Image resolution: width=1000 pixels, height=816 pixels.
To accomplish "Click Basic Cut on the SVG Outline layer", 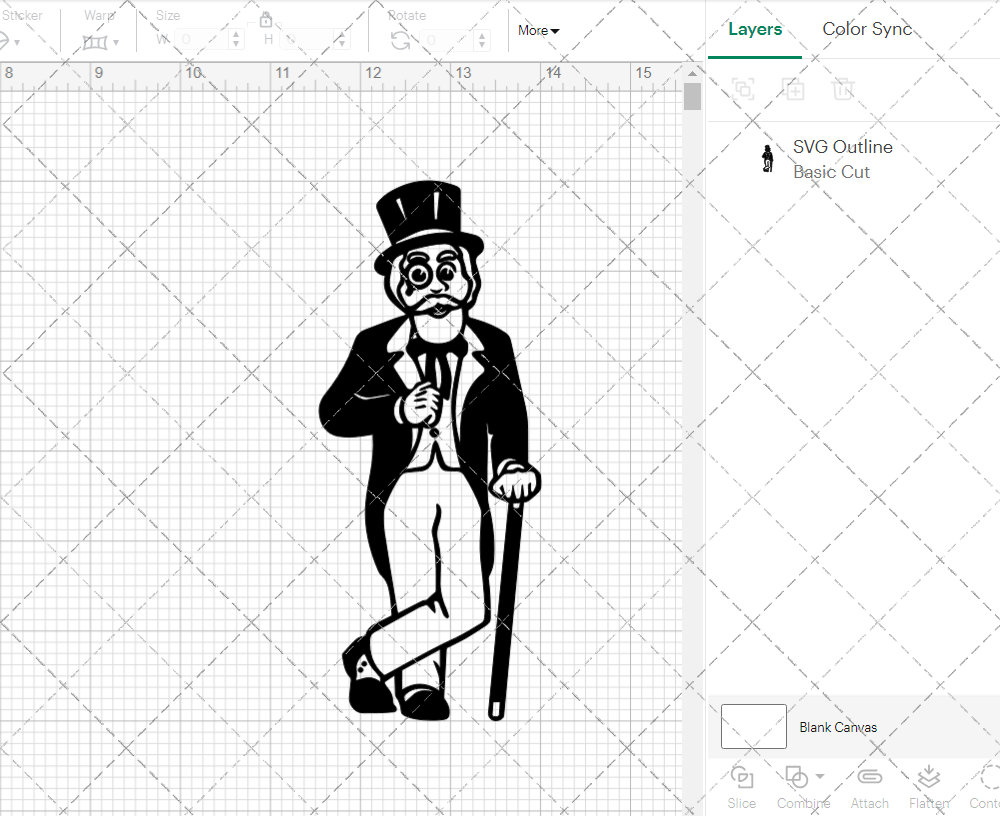I will click(831, 172).
